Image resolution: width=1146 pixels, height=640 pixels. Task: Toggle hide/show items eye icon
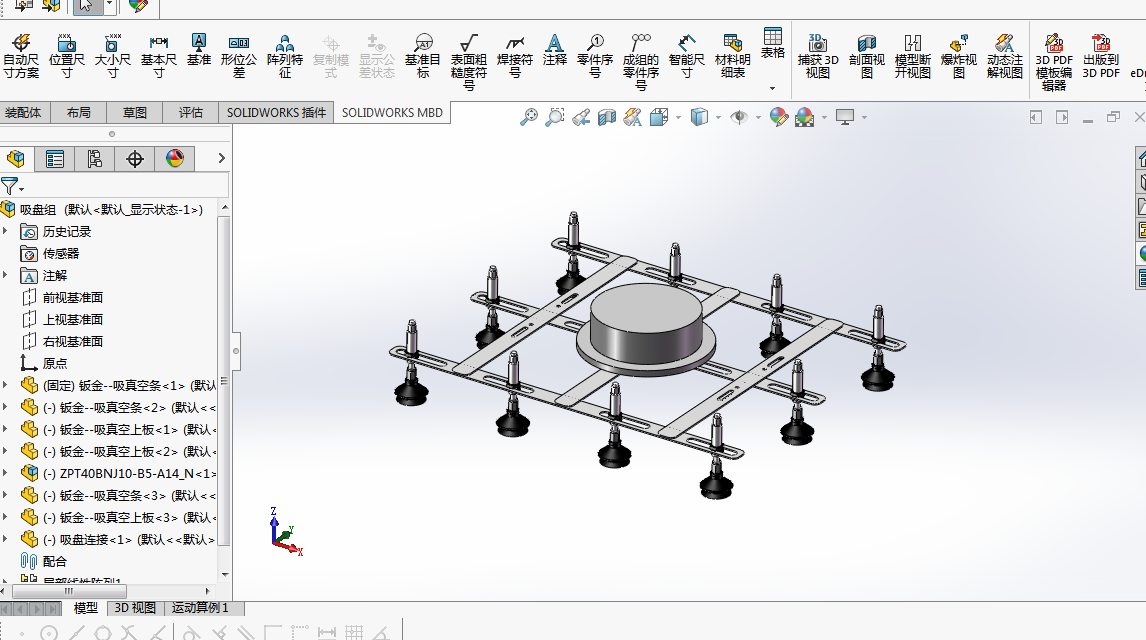[739, 117]
